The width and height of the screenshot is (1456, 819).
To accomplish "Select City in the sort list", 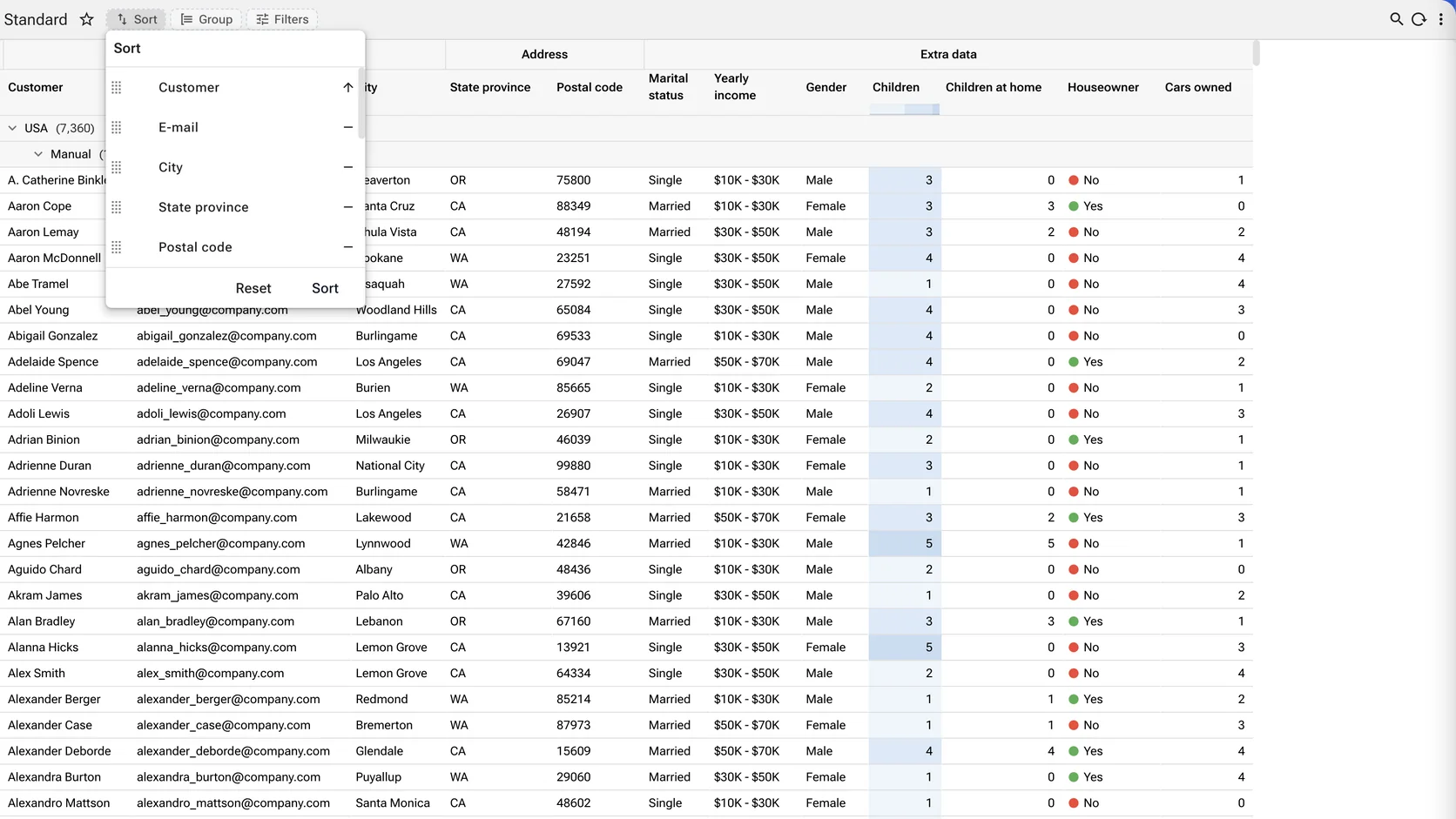I will pyautogui.click(x=171, y=167).
